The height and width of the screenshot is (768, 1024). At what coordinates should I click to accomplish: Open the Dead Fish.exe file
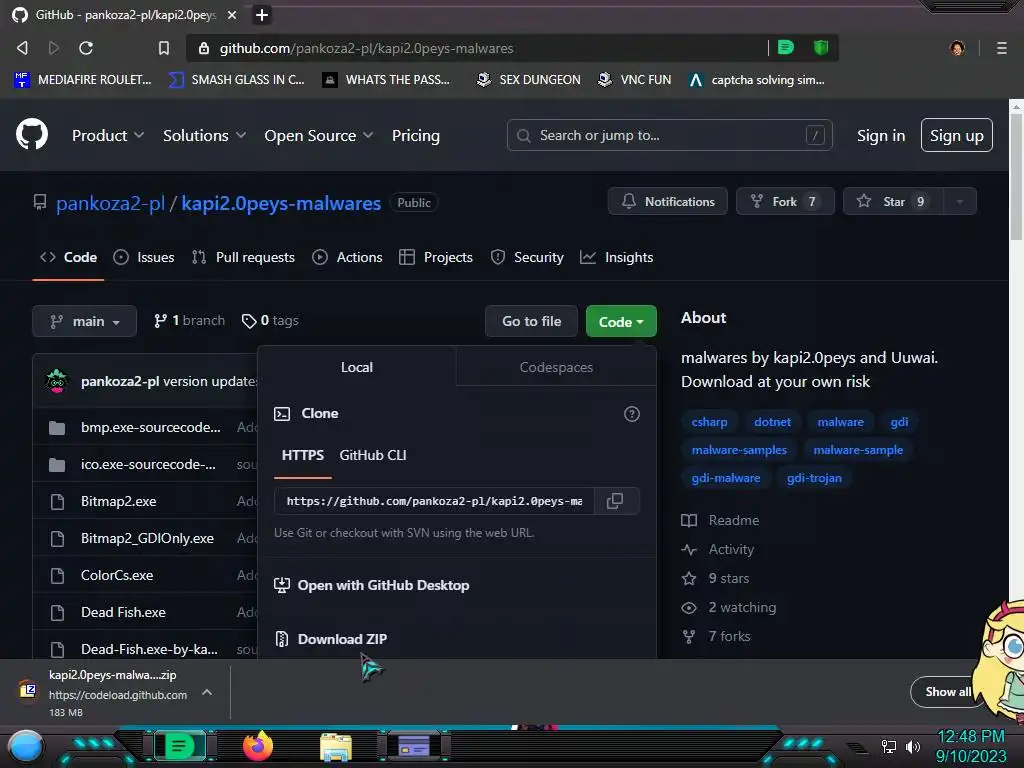point(123,613)
